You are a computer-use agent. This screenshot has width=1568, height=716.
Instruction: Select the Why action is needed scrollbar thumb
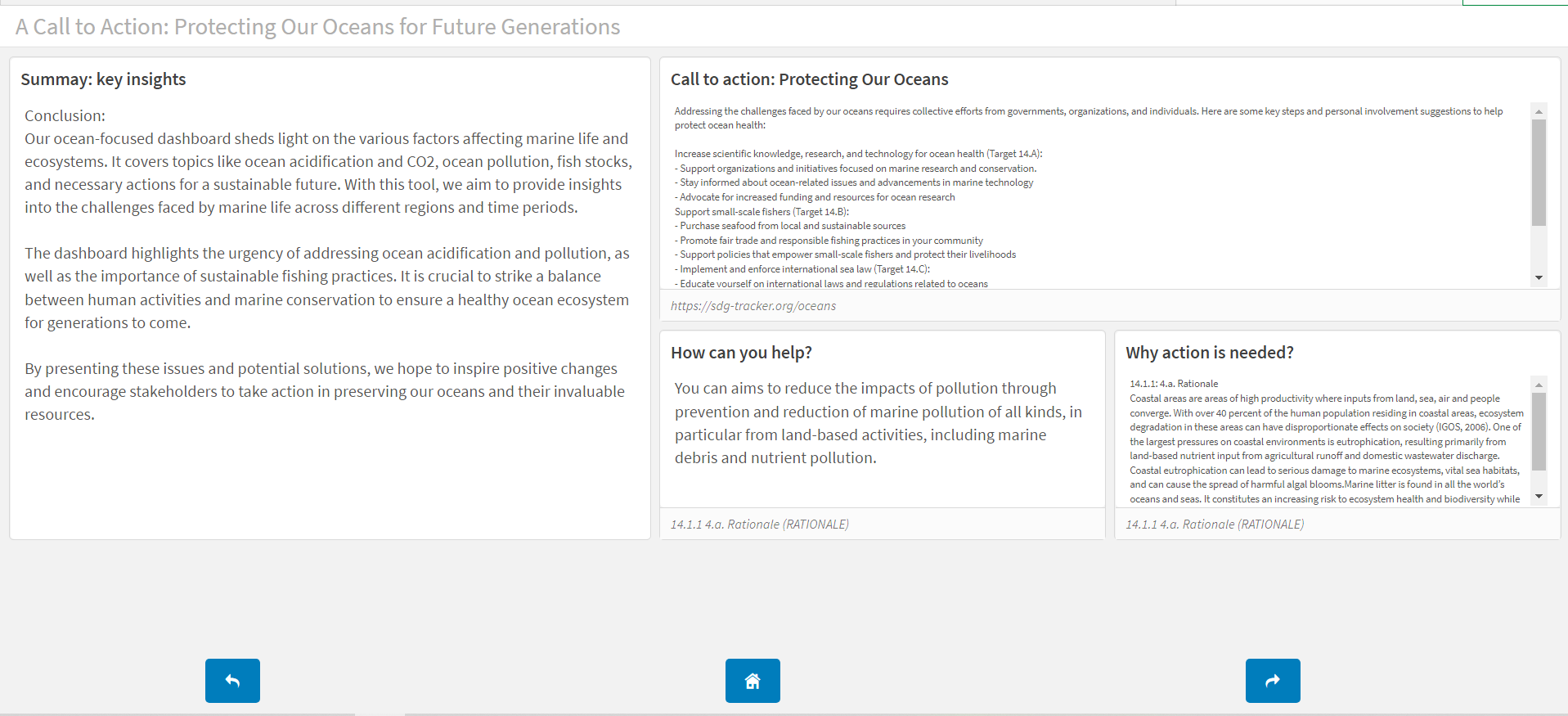[x=1539, y=431]
